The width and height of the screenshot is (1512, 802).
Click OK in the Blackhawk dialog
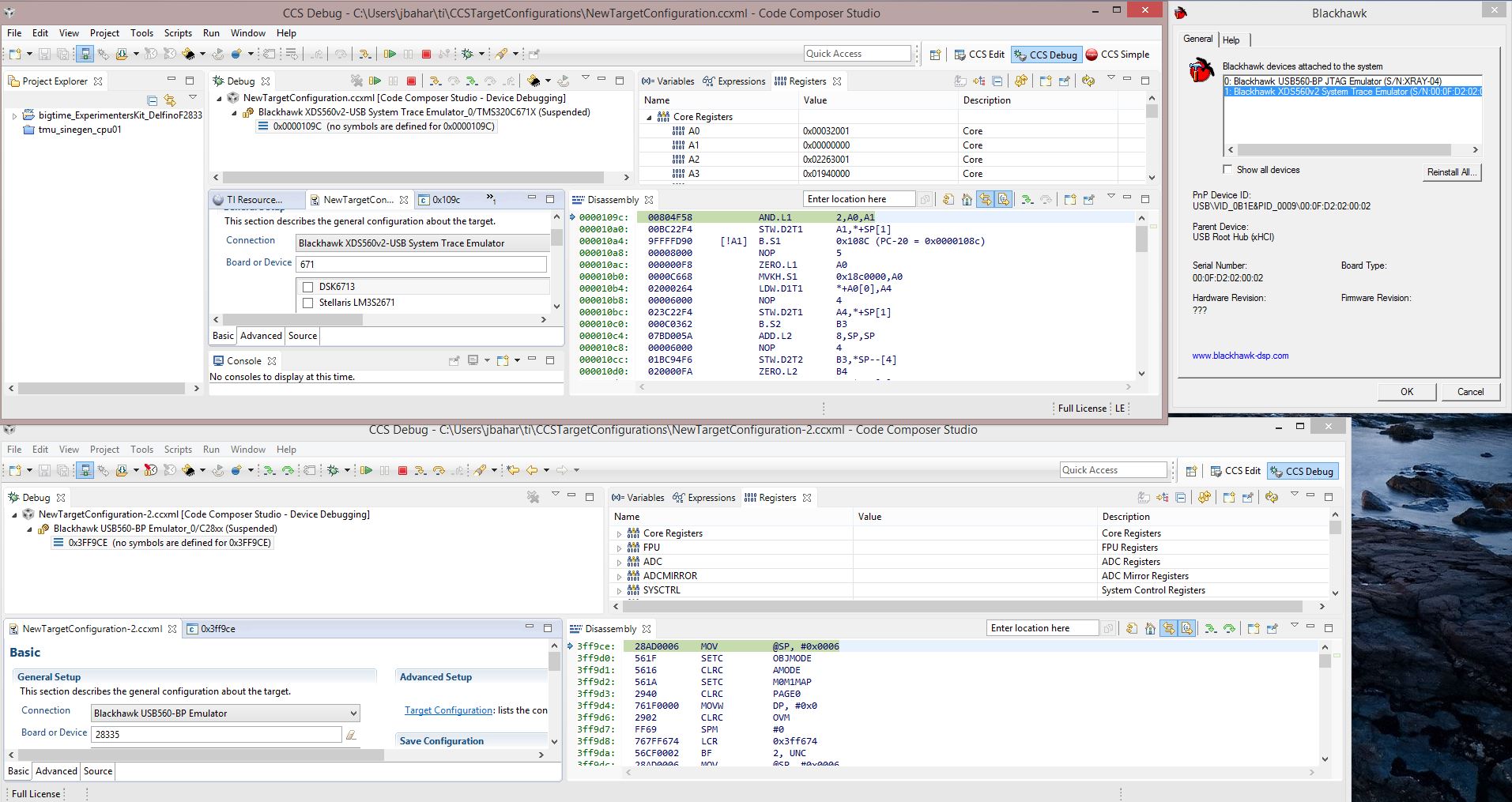click(x=1407, y=391)
